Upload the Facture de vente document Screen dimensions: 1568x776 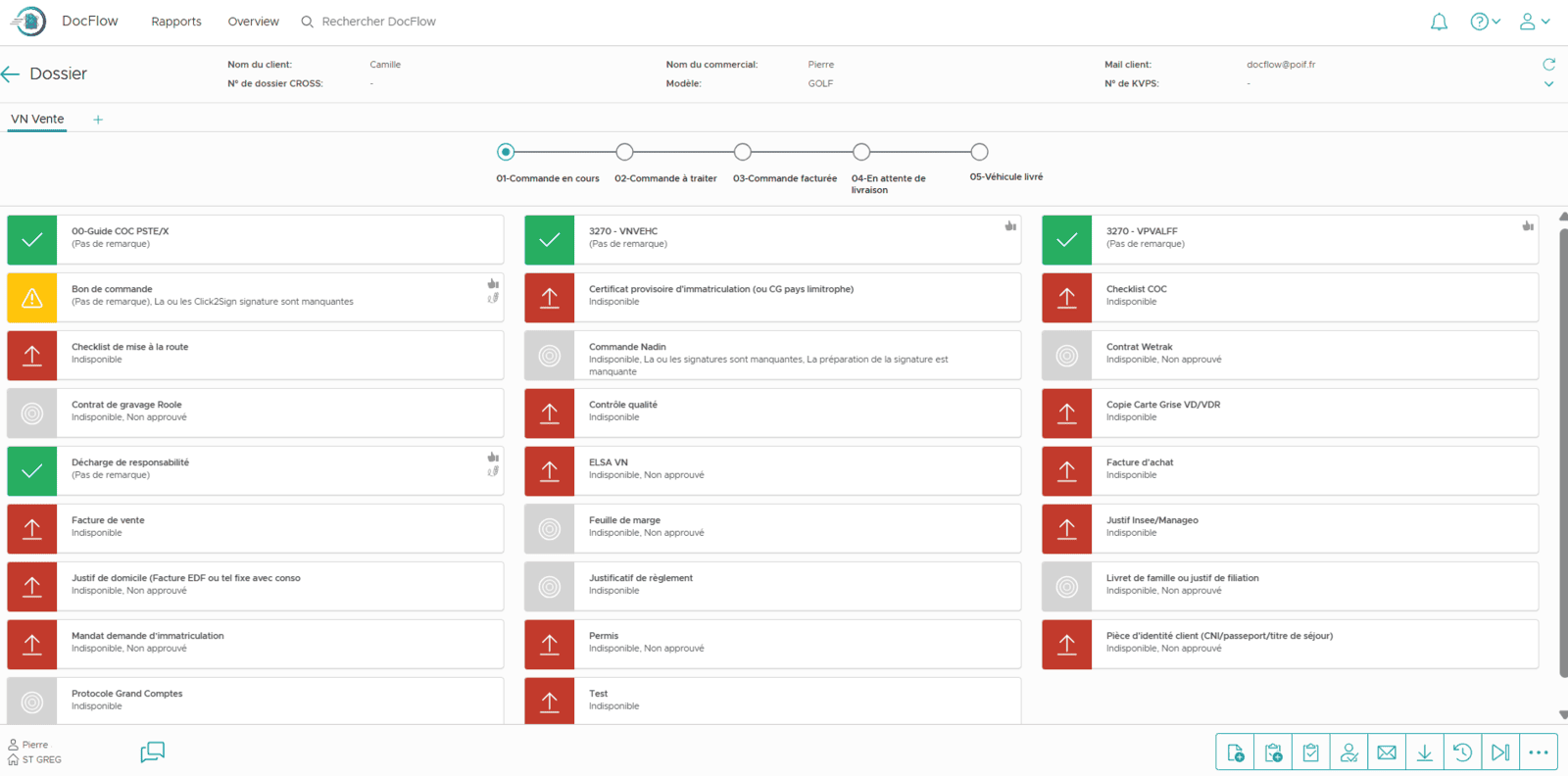point(32,528)
